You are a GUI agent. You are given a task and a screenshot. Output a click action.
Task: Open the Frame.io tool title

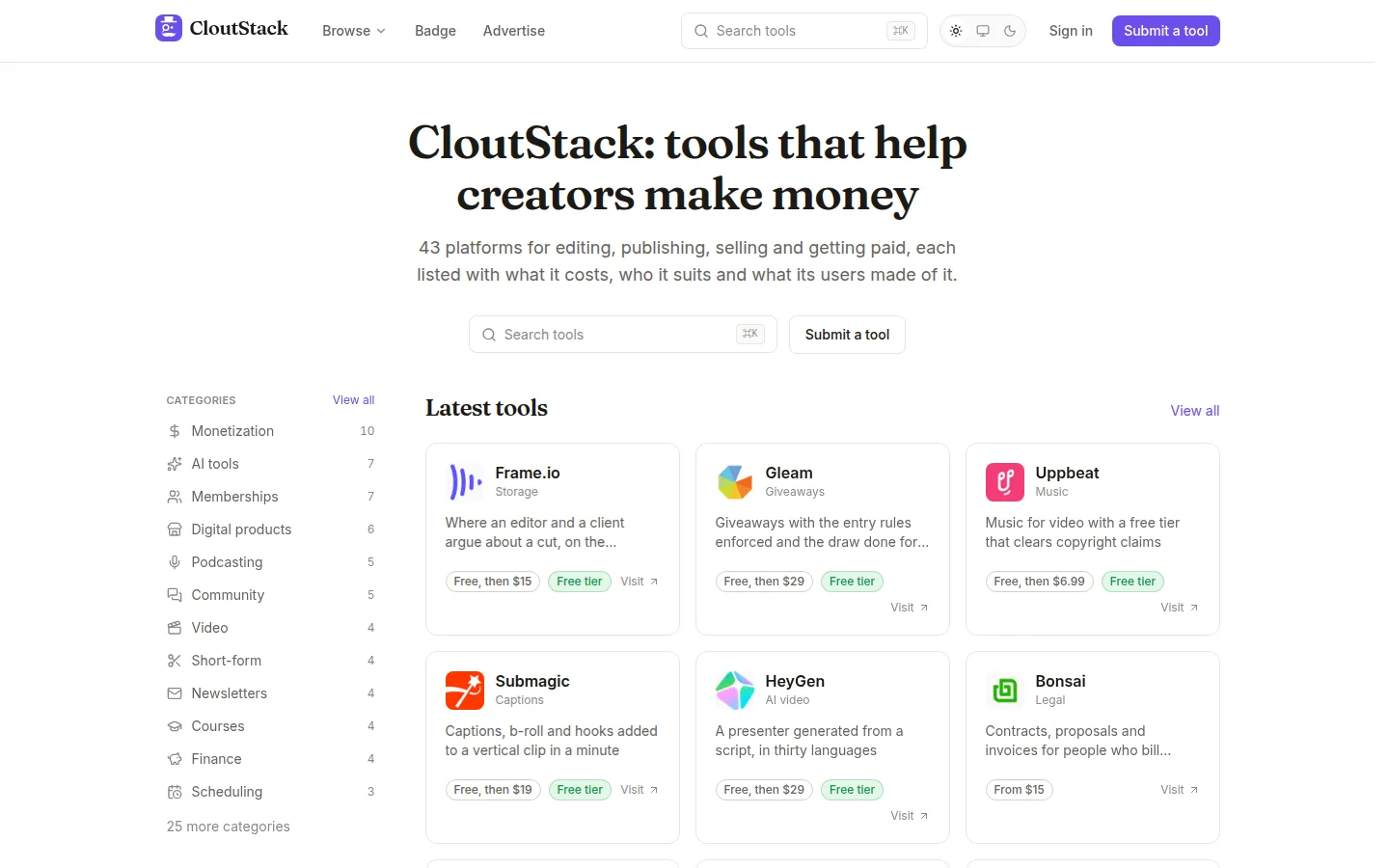(528, 473)
